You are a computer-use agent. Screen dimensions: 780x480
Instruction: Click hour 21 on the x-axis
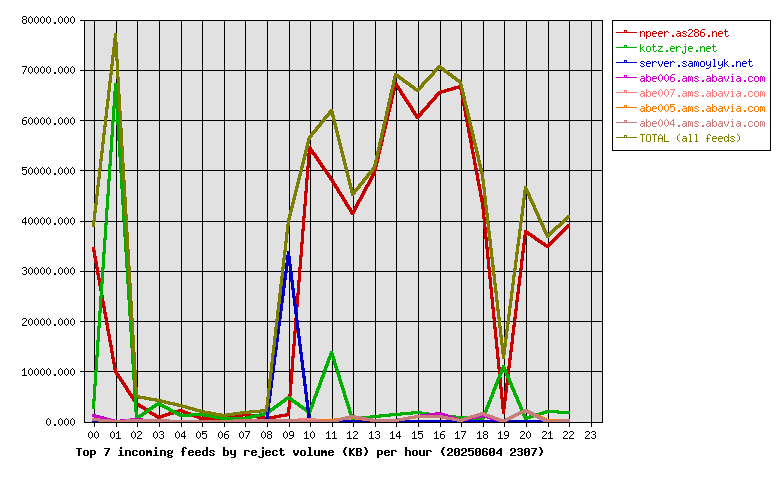point(547,435)
